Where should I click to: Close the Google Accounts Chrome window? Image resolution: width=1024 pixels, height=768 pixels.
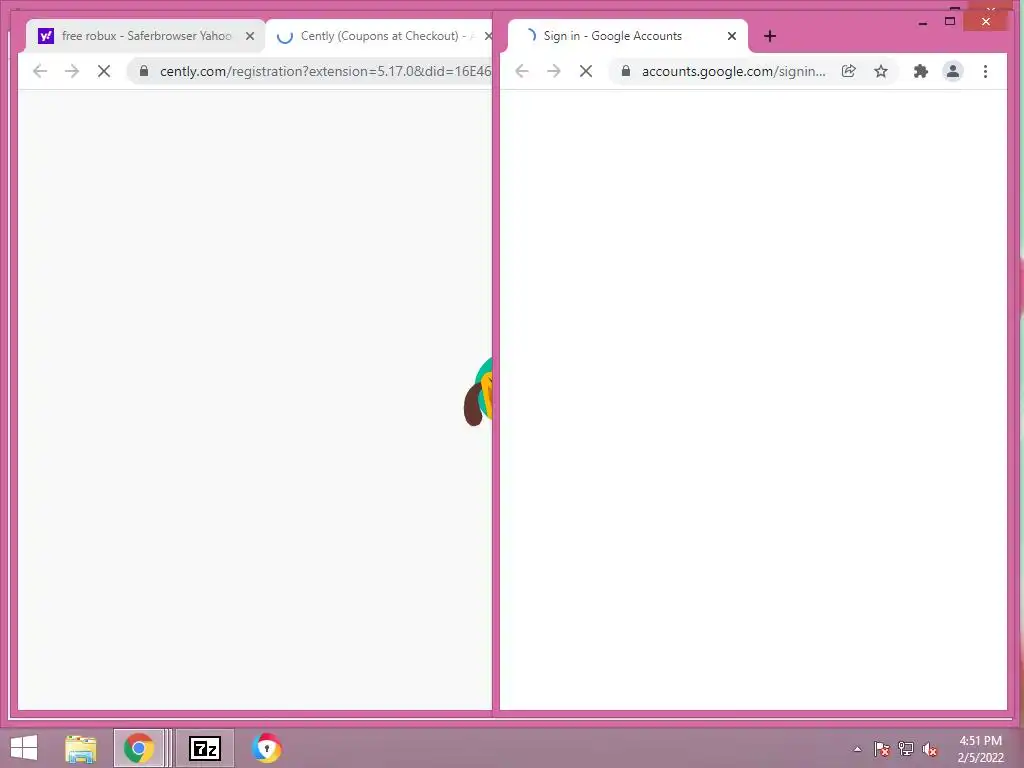(x=986, y=22)
